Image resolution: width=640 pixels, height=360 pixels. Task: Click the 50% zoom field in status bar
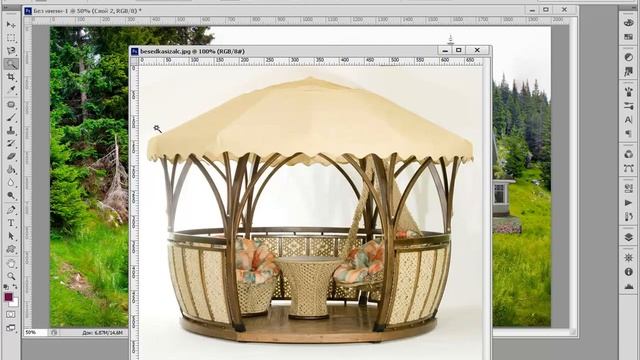click(x=35, y=333)
